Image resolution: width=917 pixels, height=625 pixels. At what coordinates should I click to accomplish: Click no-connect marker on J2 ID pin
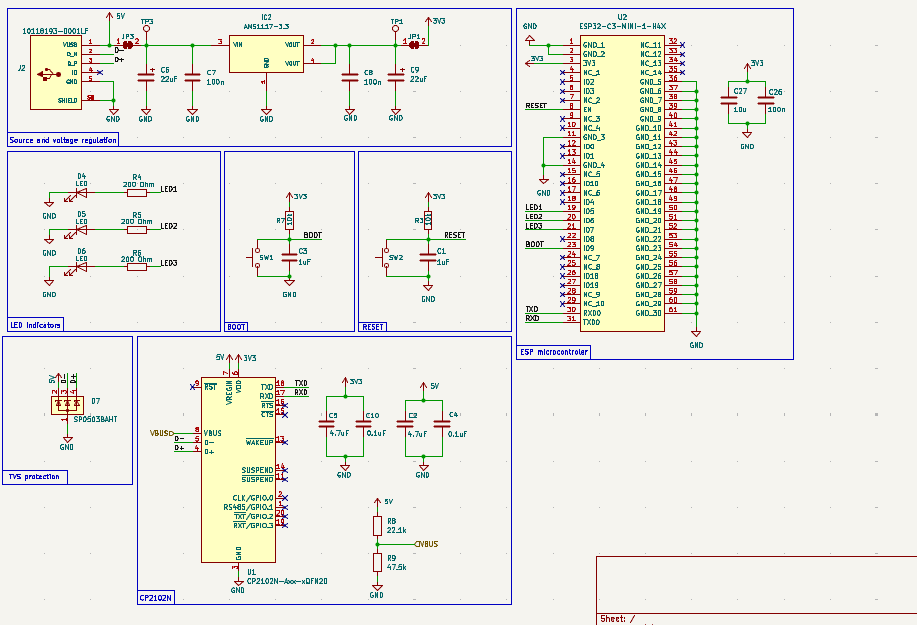click(x=100, y=72)
